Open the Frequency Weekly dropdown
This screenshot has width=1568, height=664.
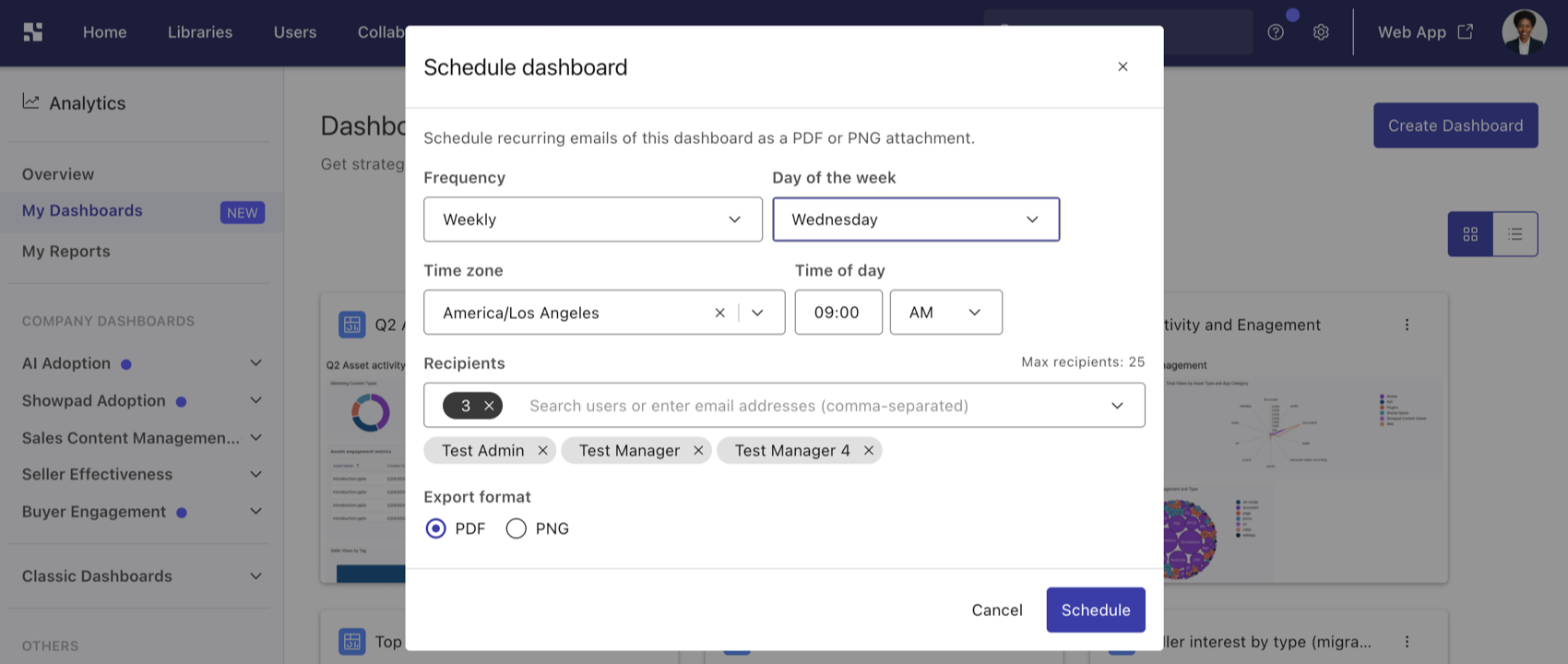coord(593,219)
